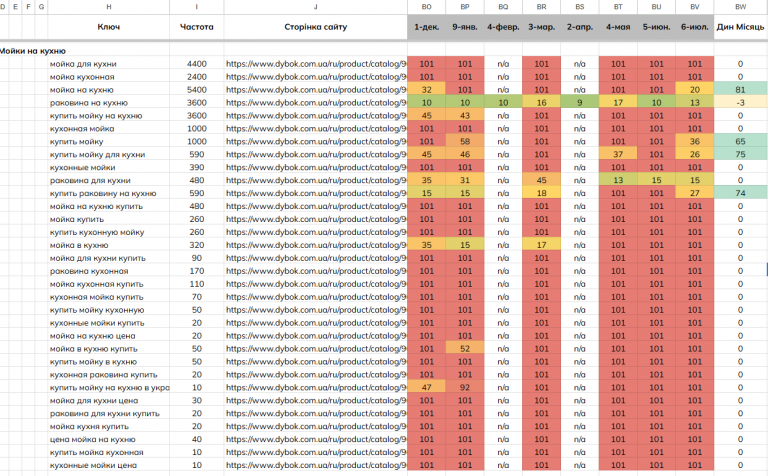Click position 43 in 9-янв. column
Image resolution: width=768 pixels, height=476 pixels.
click(x=465, y=116)
